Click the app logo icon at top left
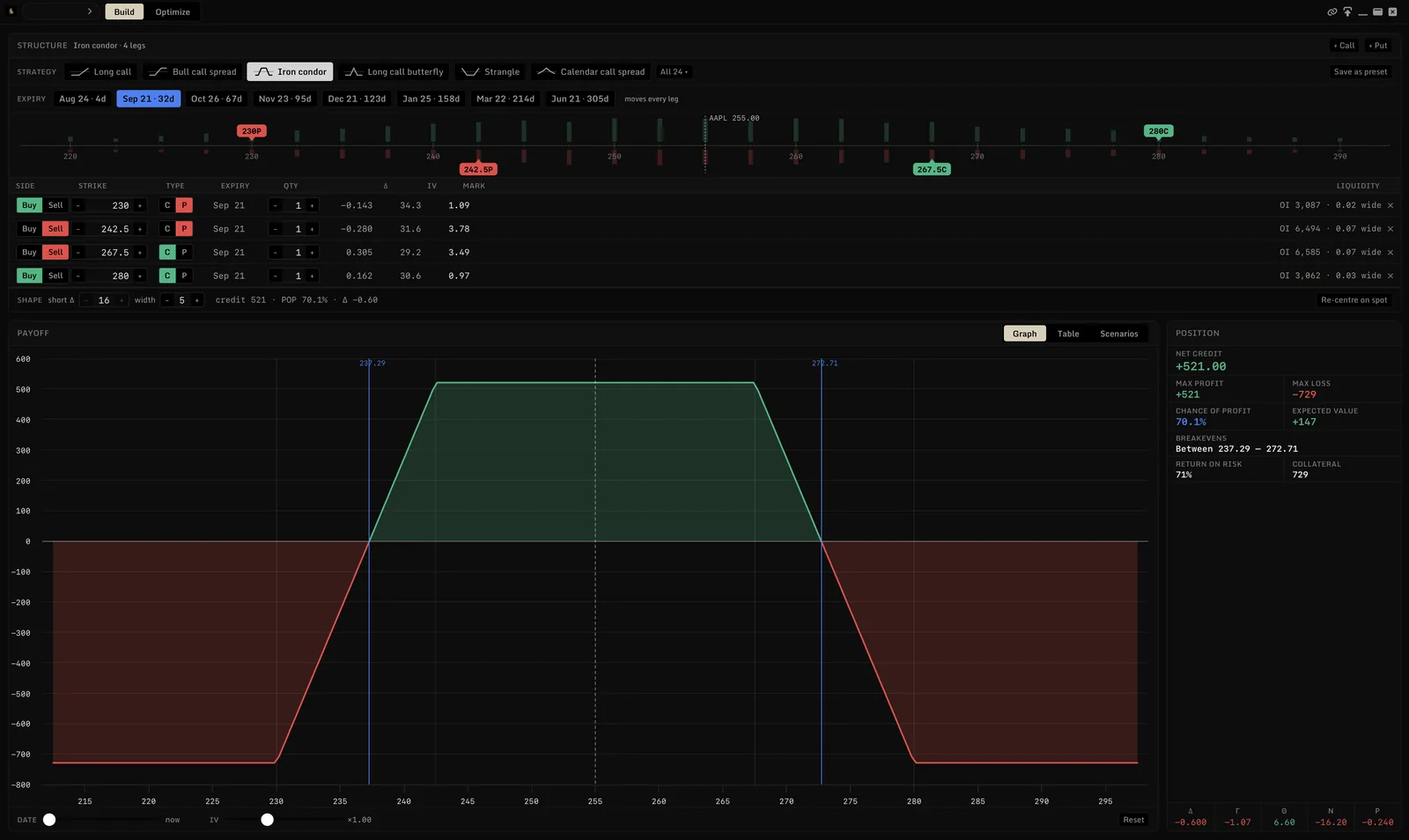The image size is (1409, 840). click(x=11, y=11)
